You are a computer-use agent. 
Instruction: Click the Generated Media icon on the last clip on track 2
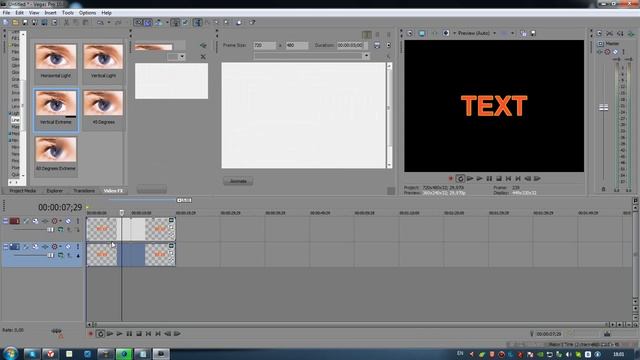click(x=171, y=246)
